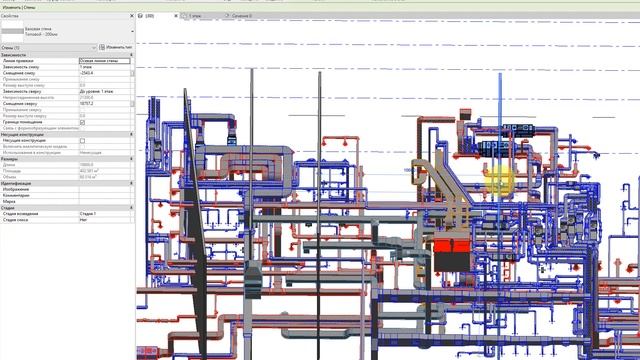Click the Комментарии value cell
640x360 pixels.
[104, 196]
